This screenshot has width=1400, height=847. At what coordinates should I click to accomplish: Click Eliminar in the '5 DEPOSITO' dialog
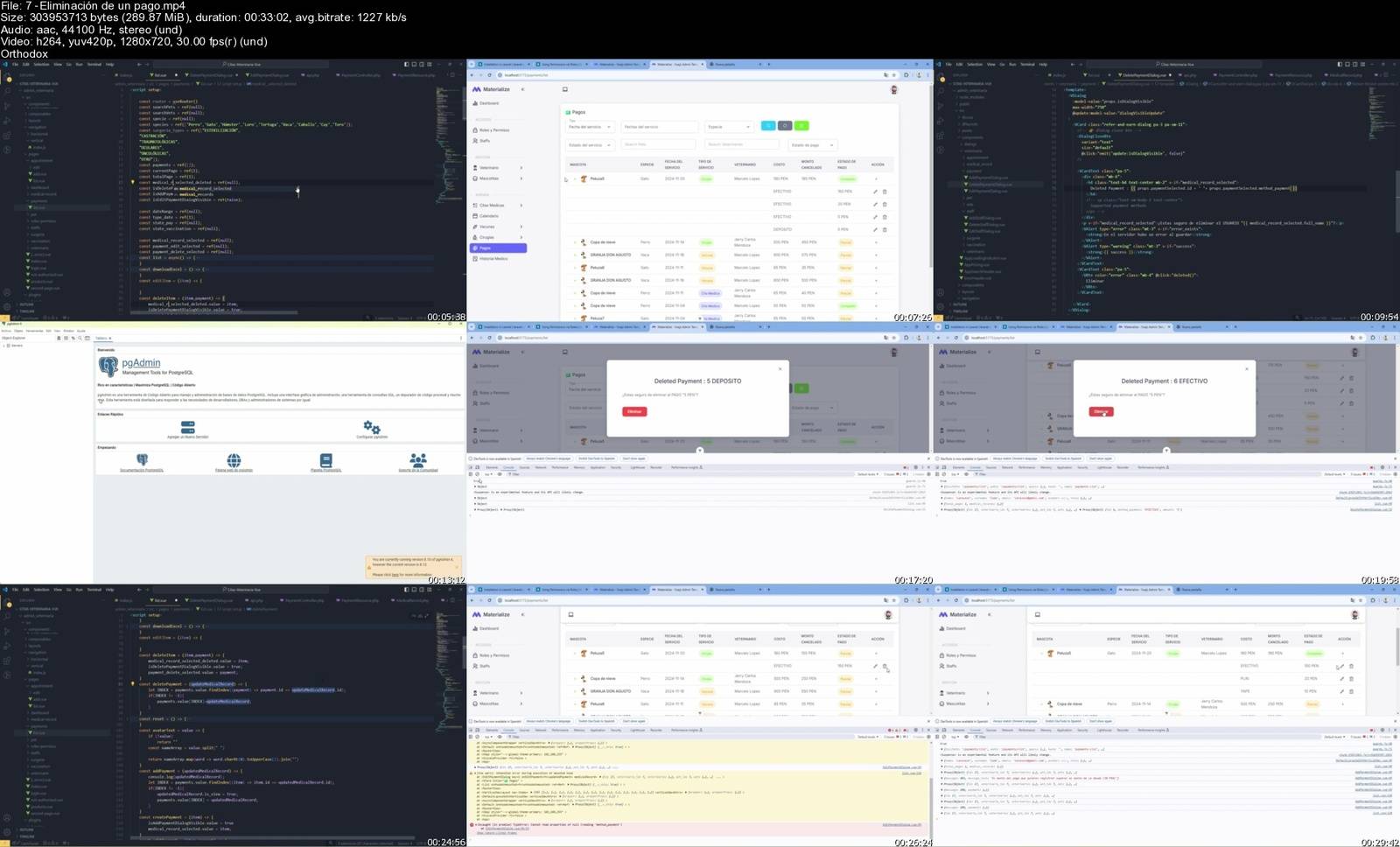point(634,411)
